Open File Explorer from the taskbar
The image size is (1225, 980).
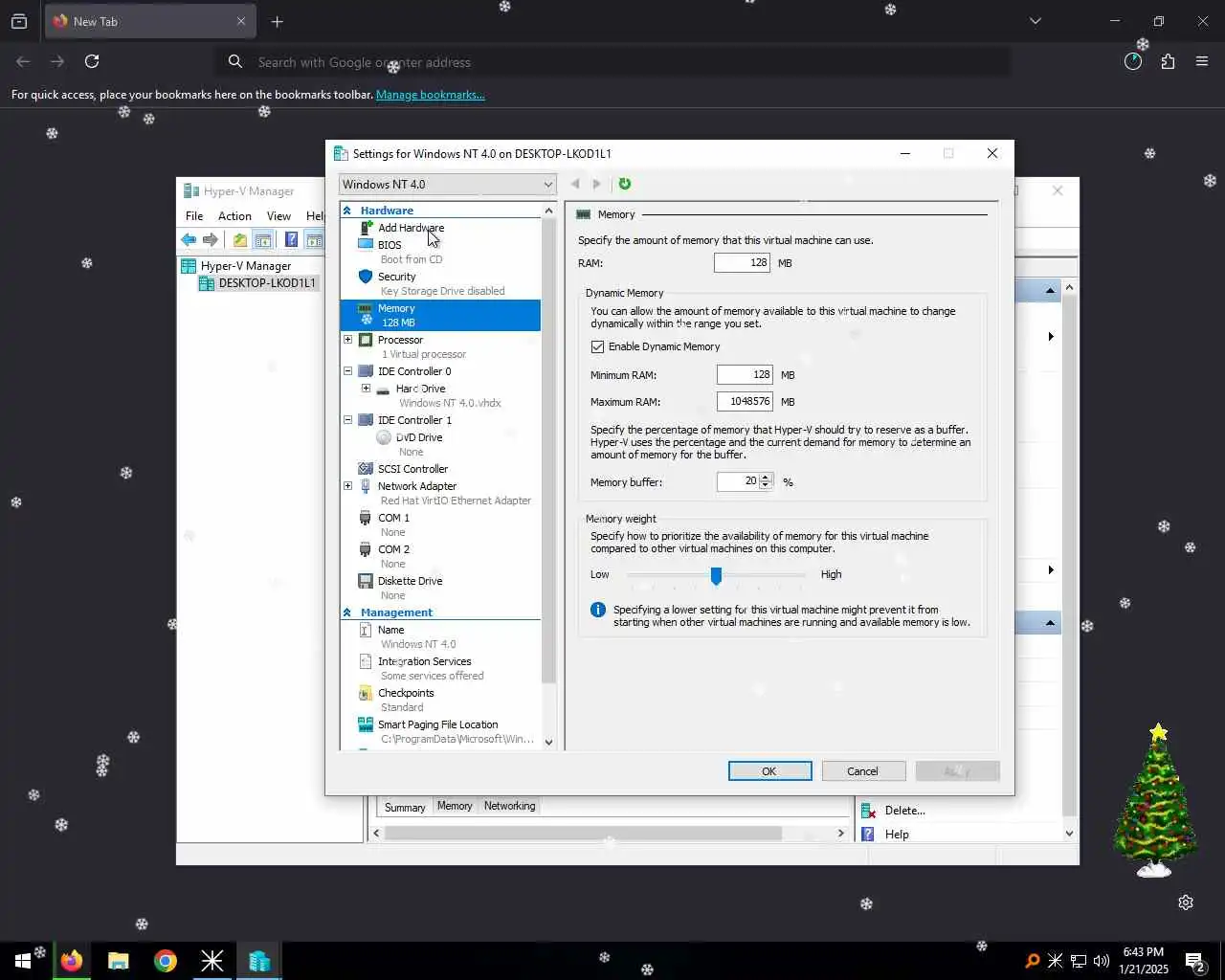[119, 961]
